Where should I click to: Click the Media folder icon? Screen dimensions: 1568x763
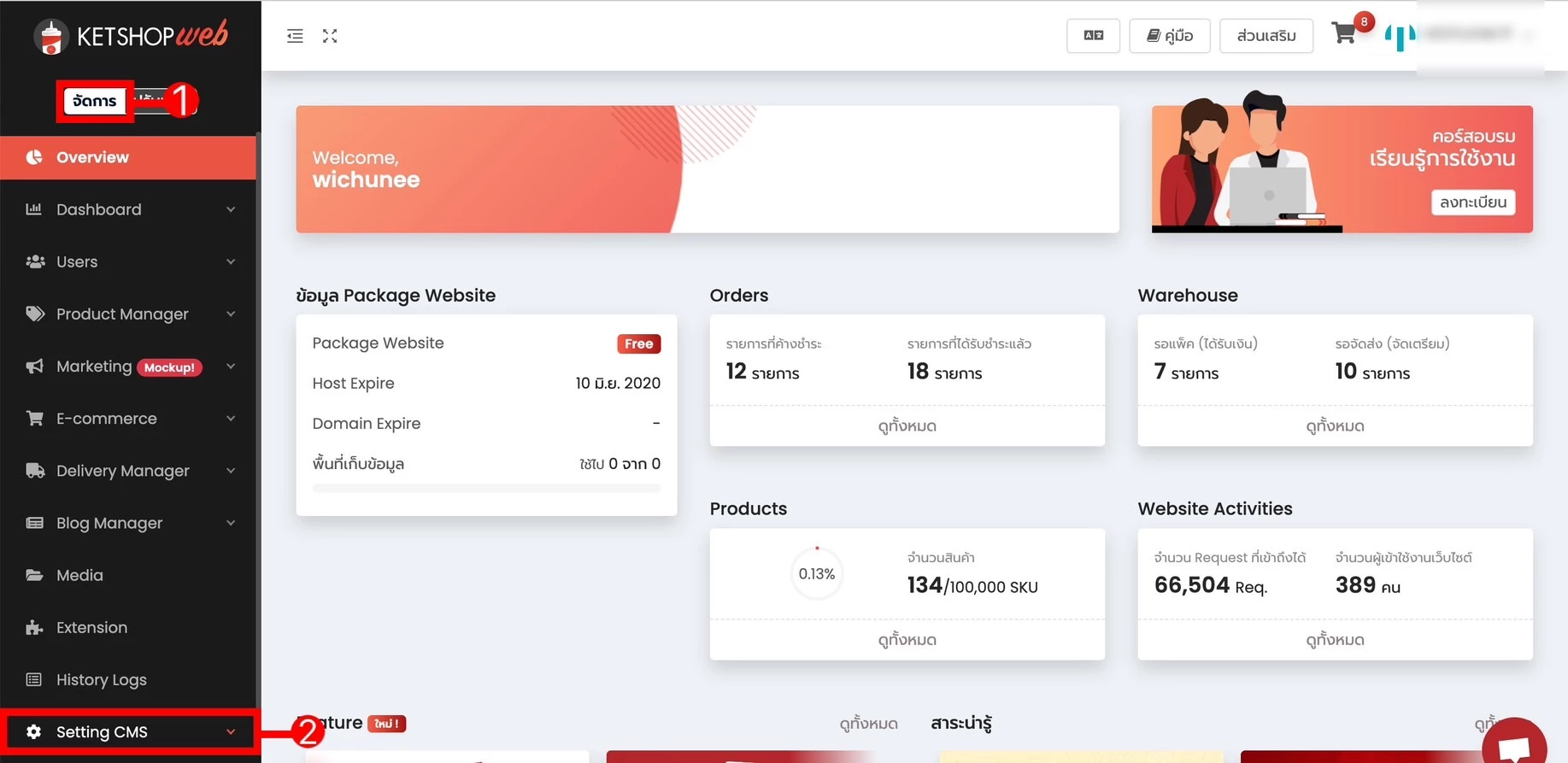tap(34, 575)
